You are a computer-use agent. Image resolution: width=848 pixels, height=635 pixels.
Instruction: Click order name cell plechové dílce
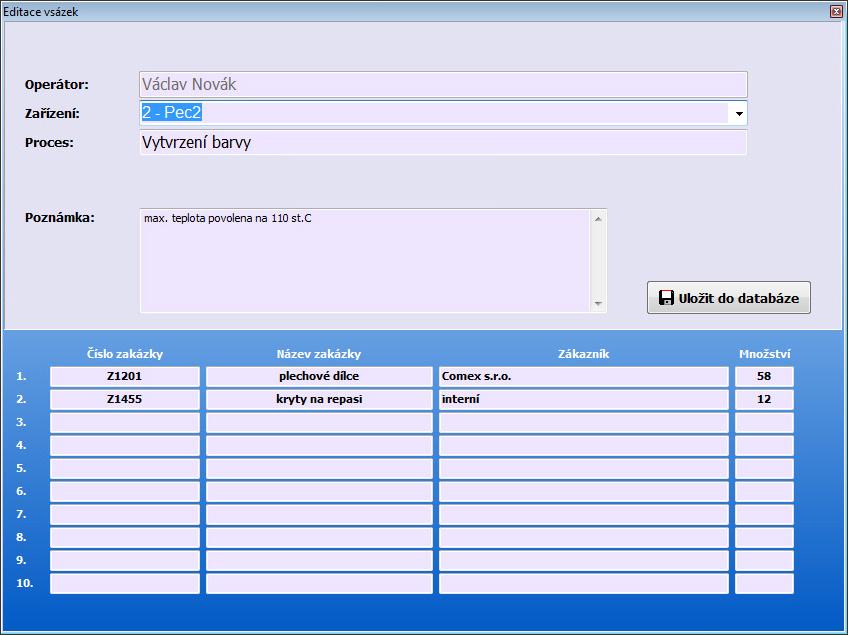coord(319,376)
